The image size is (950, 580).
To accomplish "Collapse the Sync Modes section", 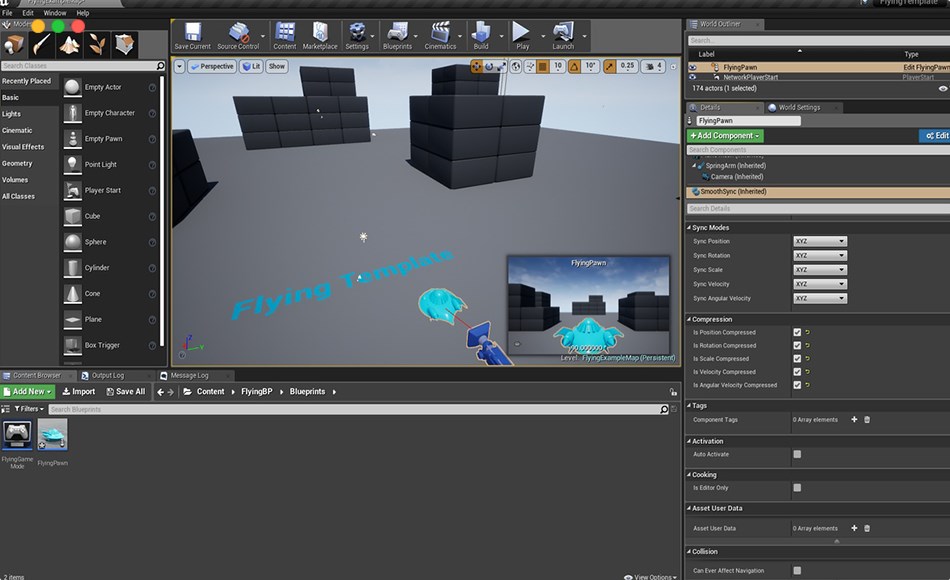I will pyautogui.click(x=689, y=227).
